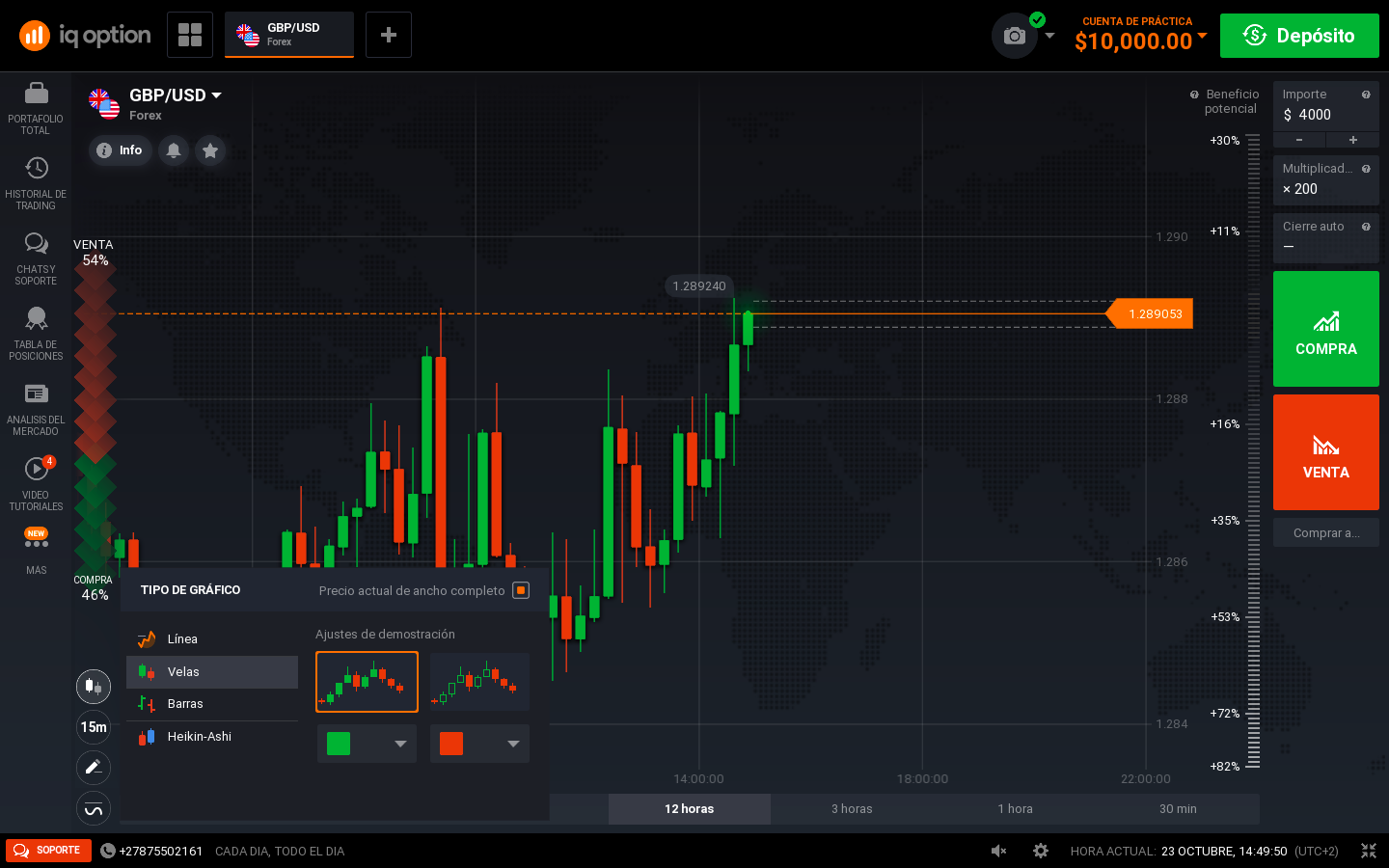Screen dimensions: 1389x868
Task: Choose the filled candle style thumbnail
Action: (x=367, y=682)
